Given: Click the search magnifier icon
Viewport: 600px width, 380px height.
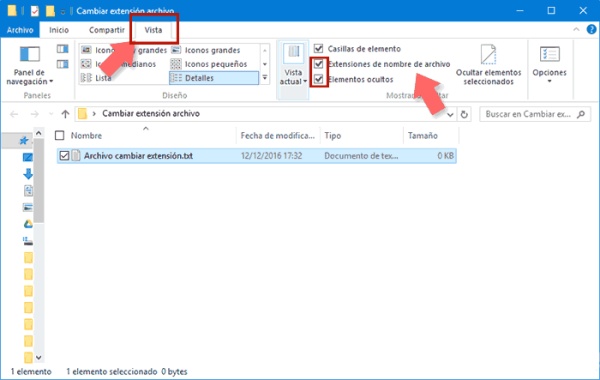Looking at the screenshot, I should (581, 114).
